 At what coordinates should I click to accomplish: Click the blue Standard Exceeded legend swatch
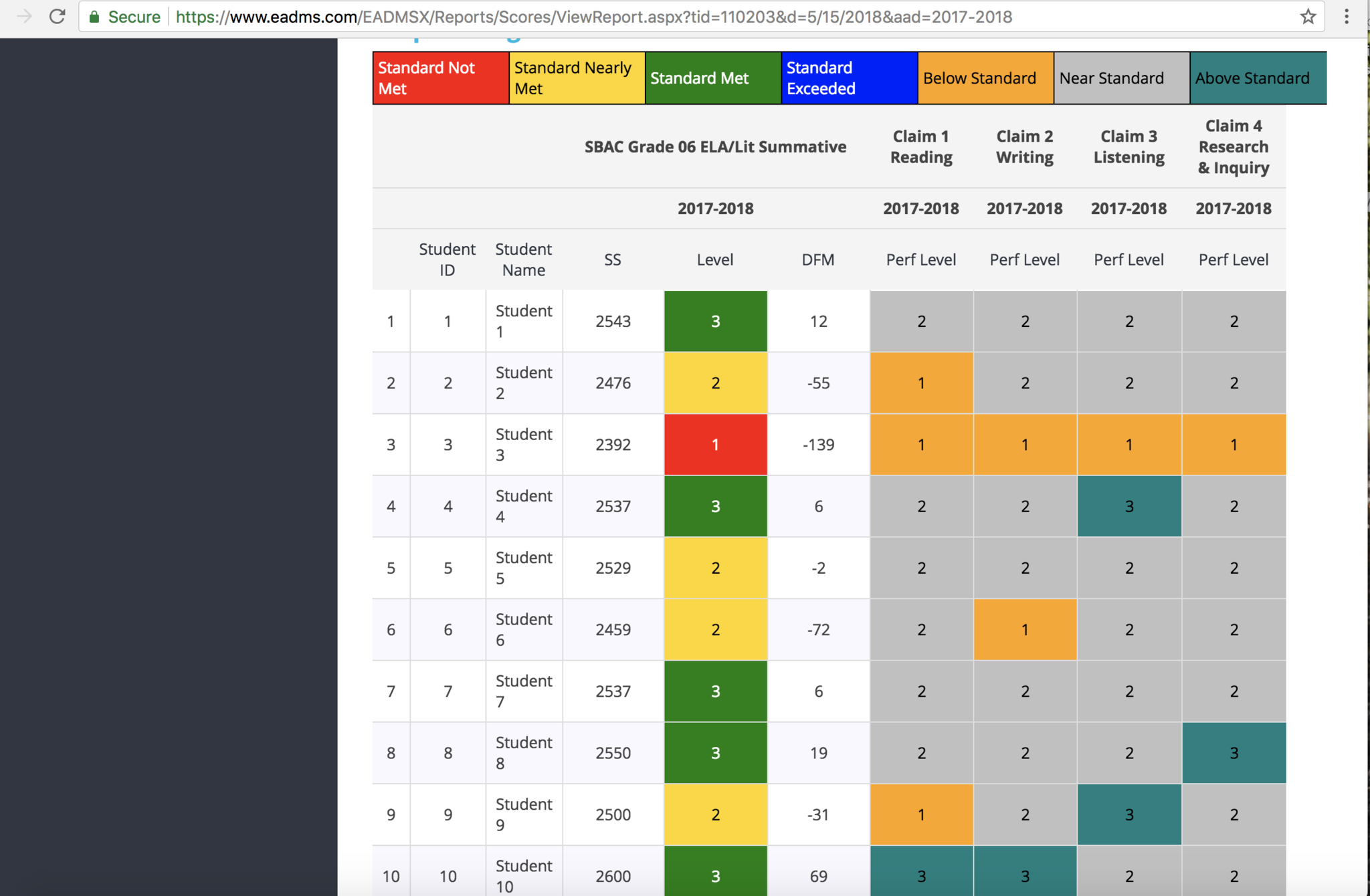[x=849, y=78]
